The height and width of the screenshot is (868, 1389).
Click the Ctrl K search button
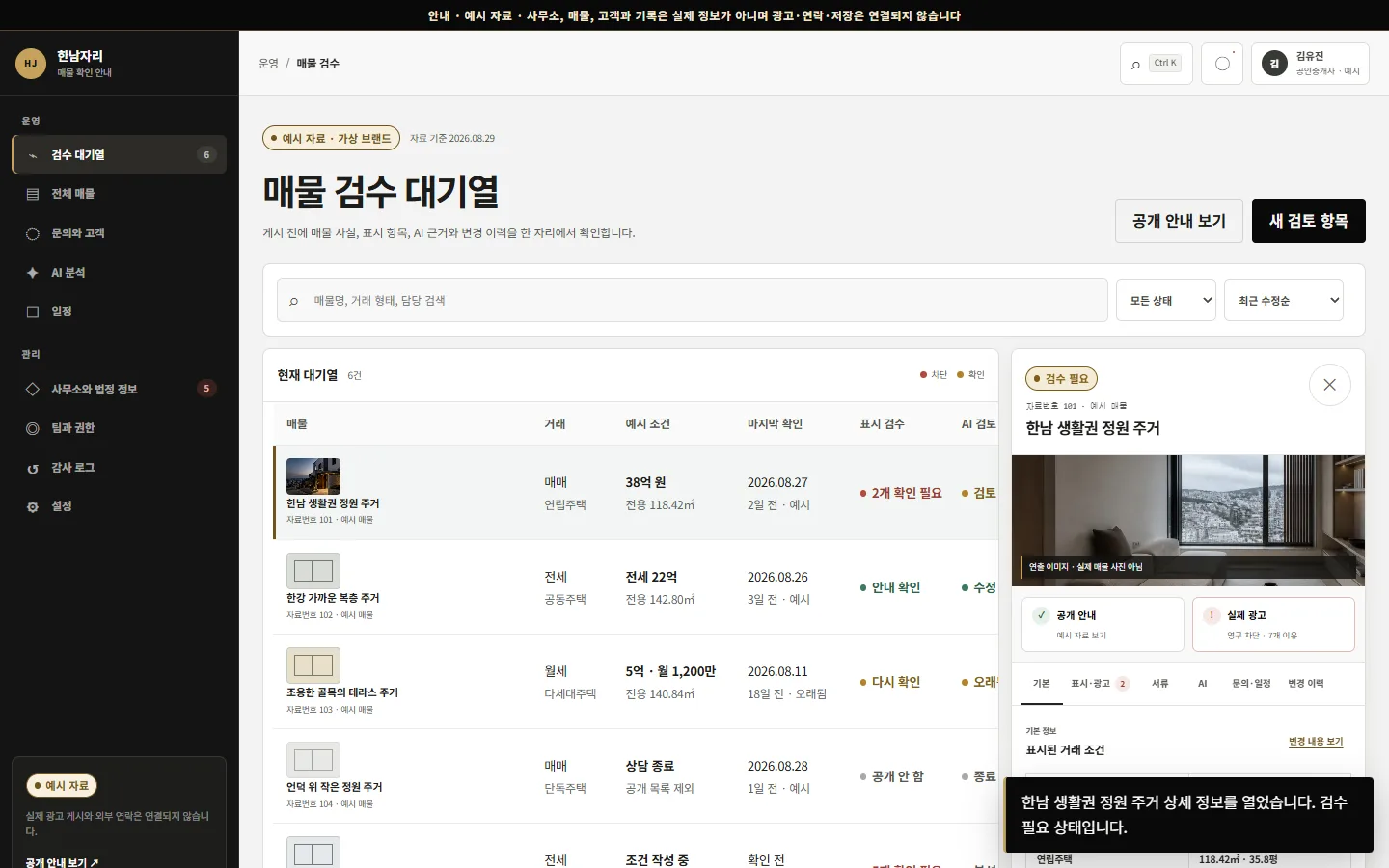[1156, 64]
